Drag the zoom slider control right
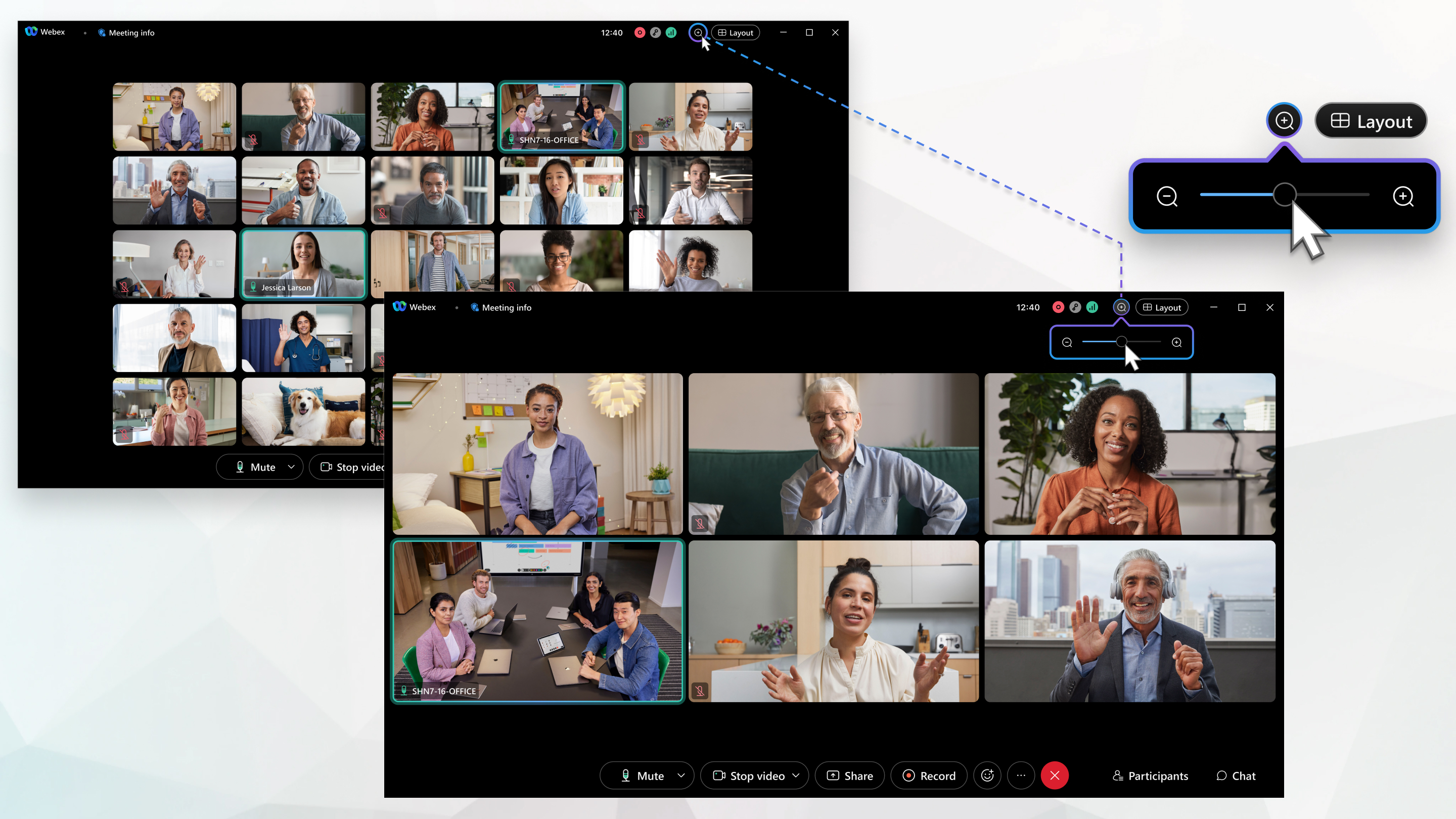Viewport: 1456px width, 819px height. (x=1121, y=342)
